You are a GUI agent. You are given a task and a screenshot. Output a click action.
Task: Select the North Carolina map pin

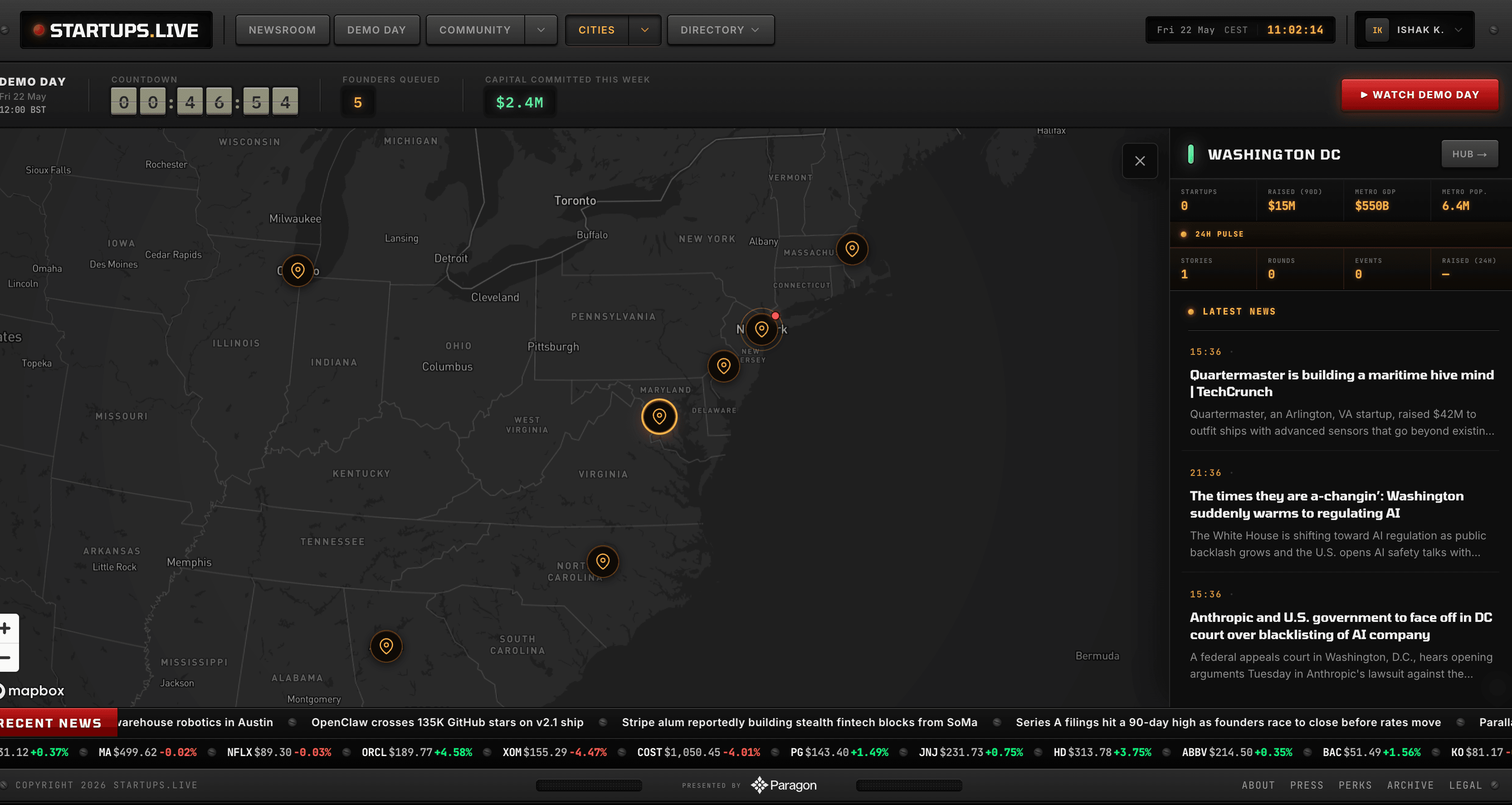[x=602, y=562]
